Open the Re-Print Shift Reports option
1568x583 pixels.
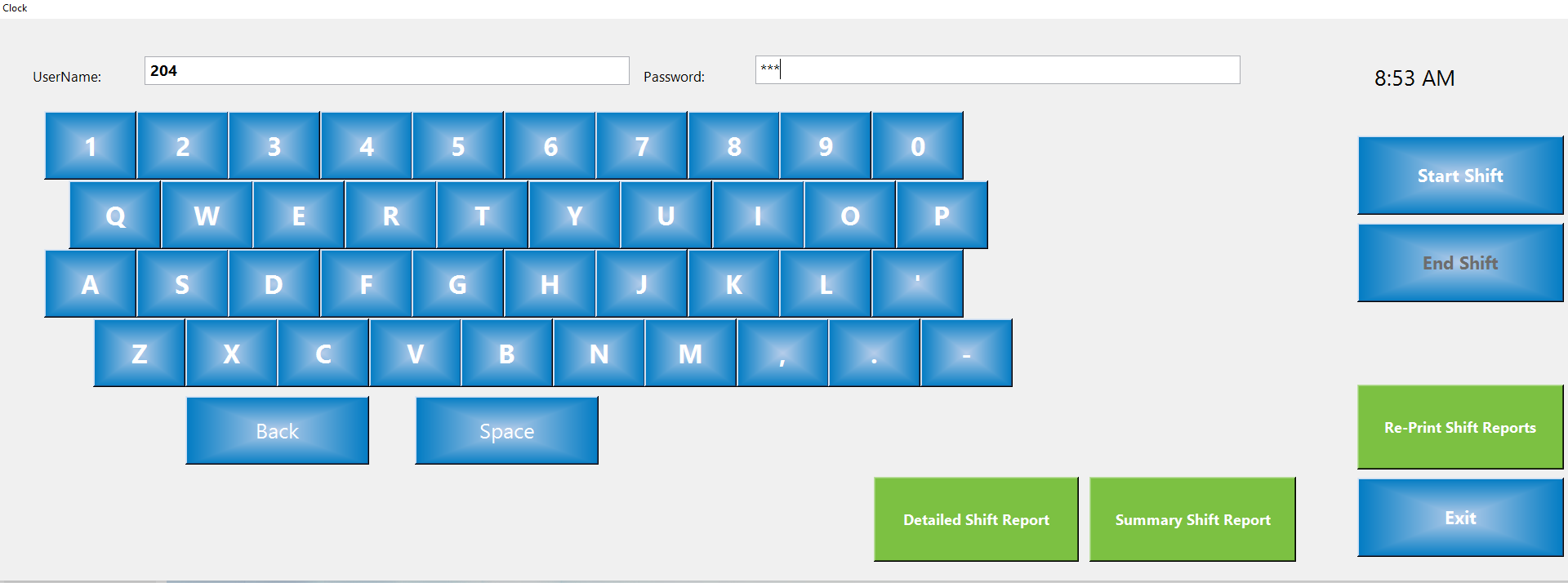point(1460,427)
